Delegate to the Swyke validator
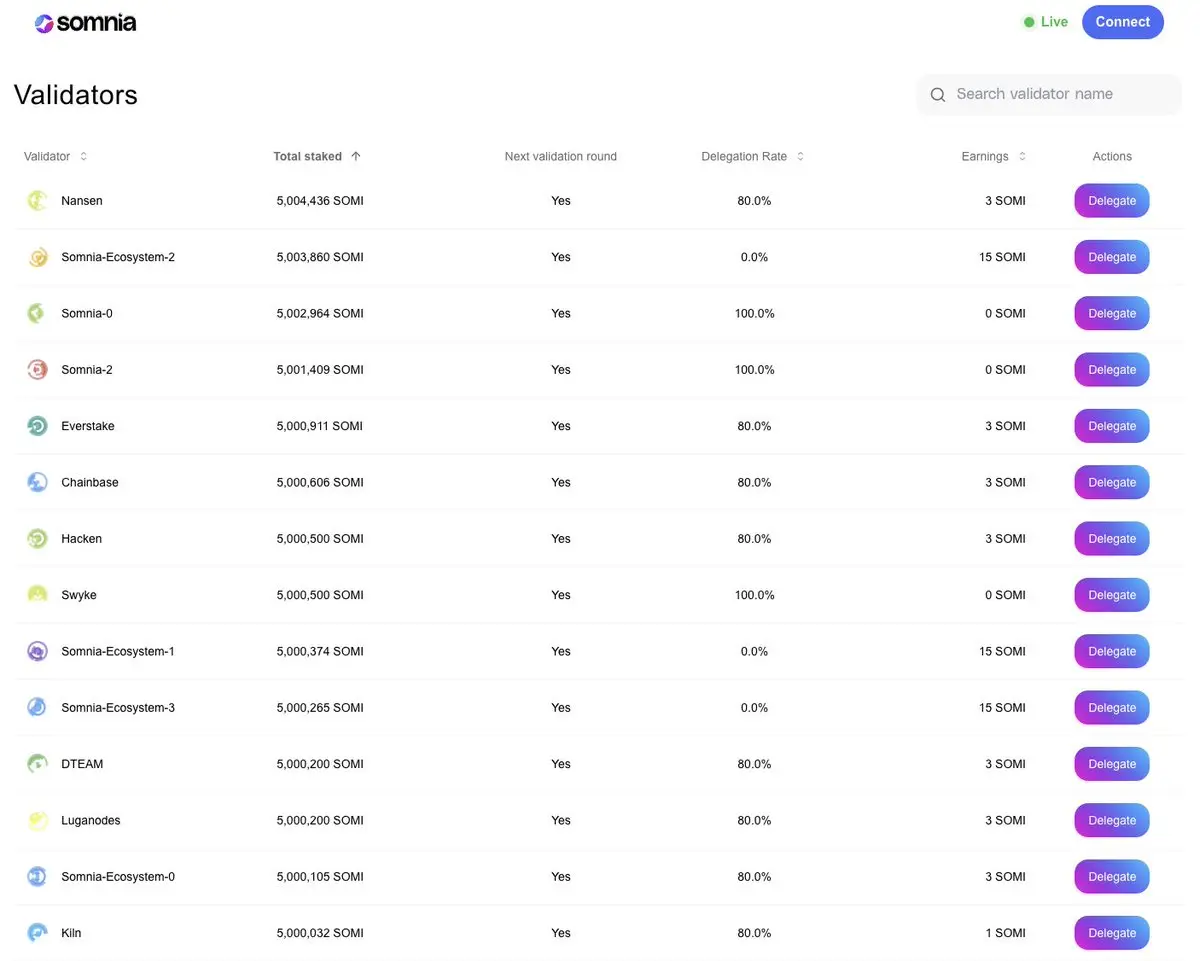Screen dimensions: 1200x961 coord(1112,595)
